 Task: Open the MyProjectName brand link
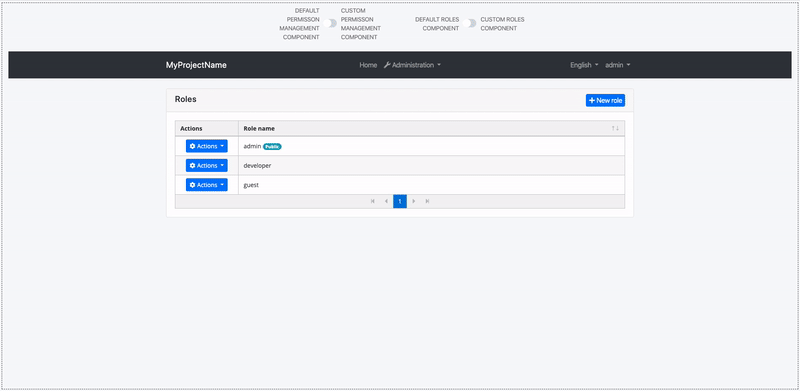coord(196,65)
